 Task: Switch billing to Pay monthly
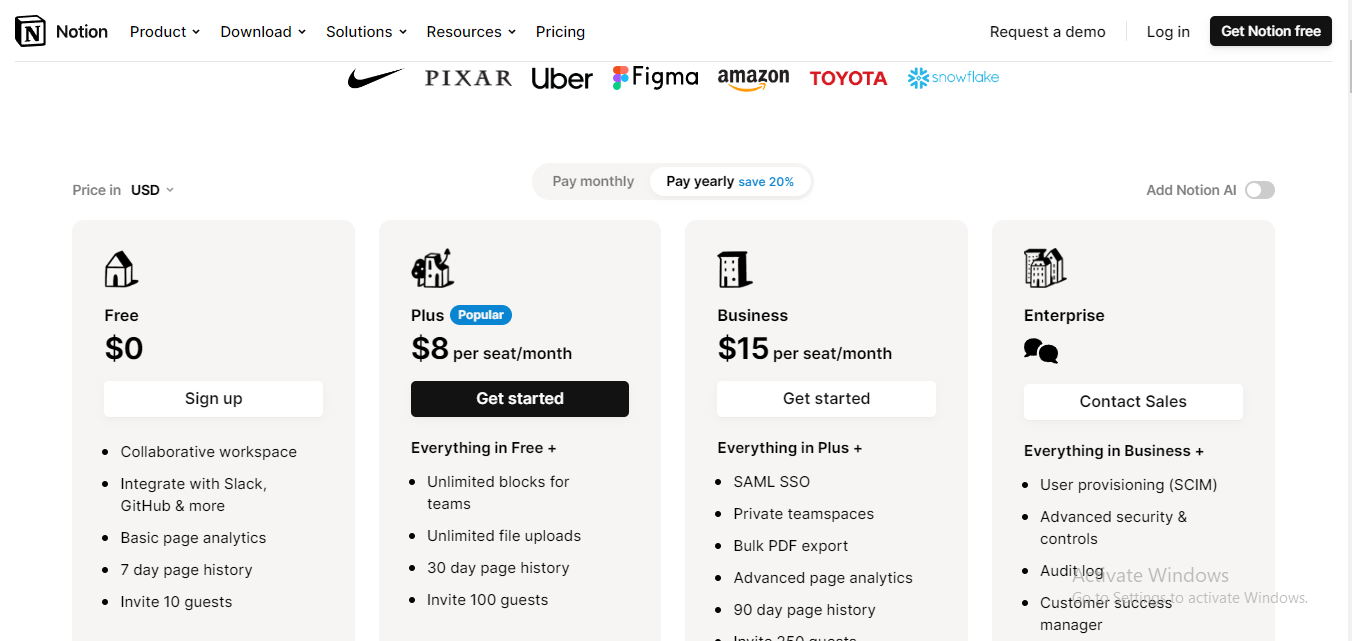click(x=593, y=182)
